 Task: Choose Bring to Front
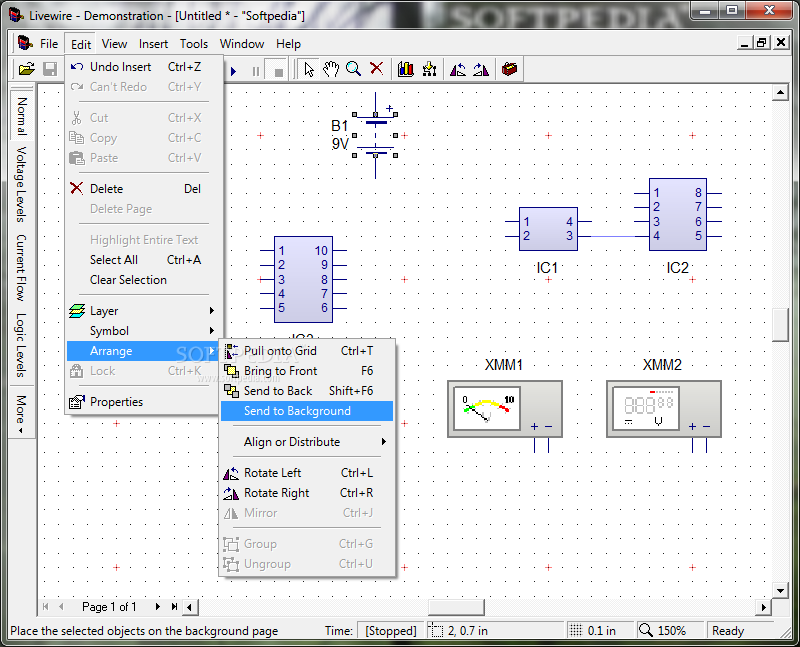(x=307, y=371)
